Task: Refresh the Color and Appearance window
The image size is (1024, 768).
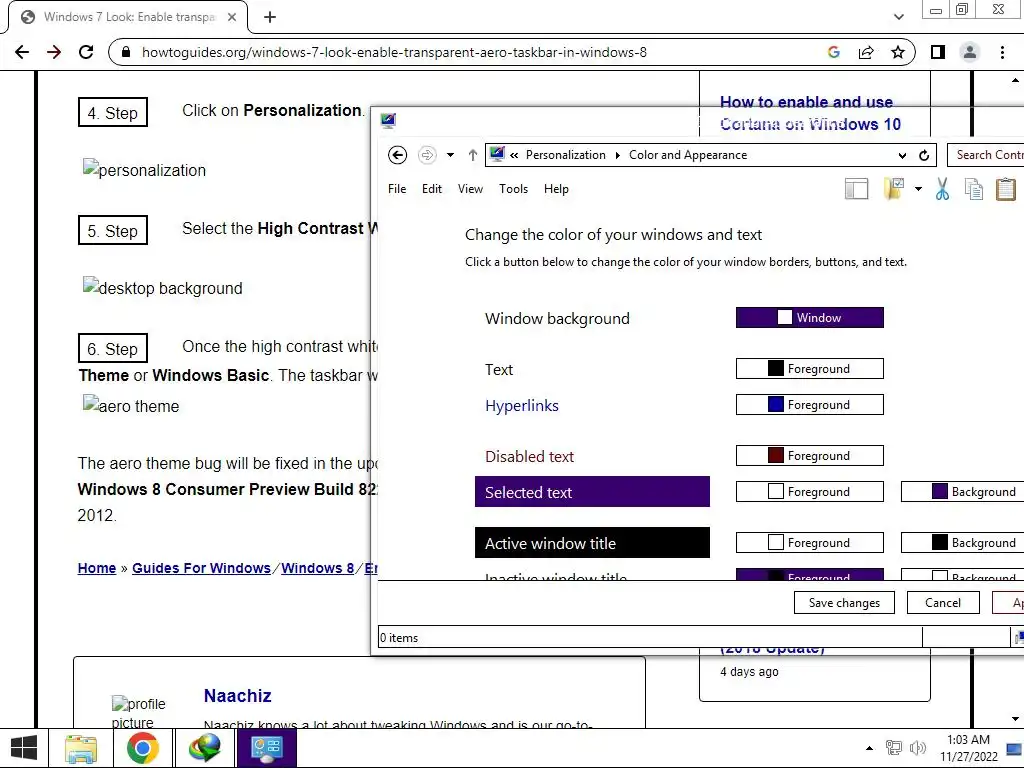Action: point(924,155)
